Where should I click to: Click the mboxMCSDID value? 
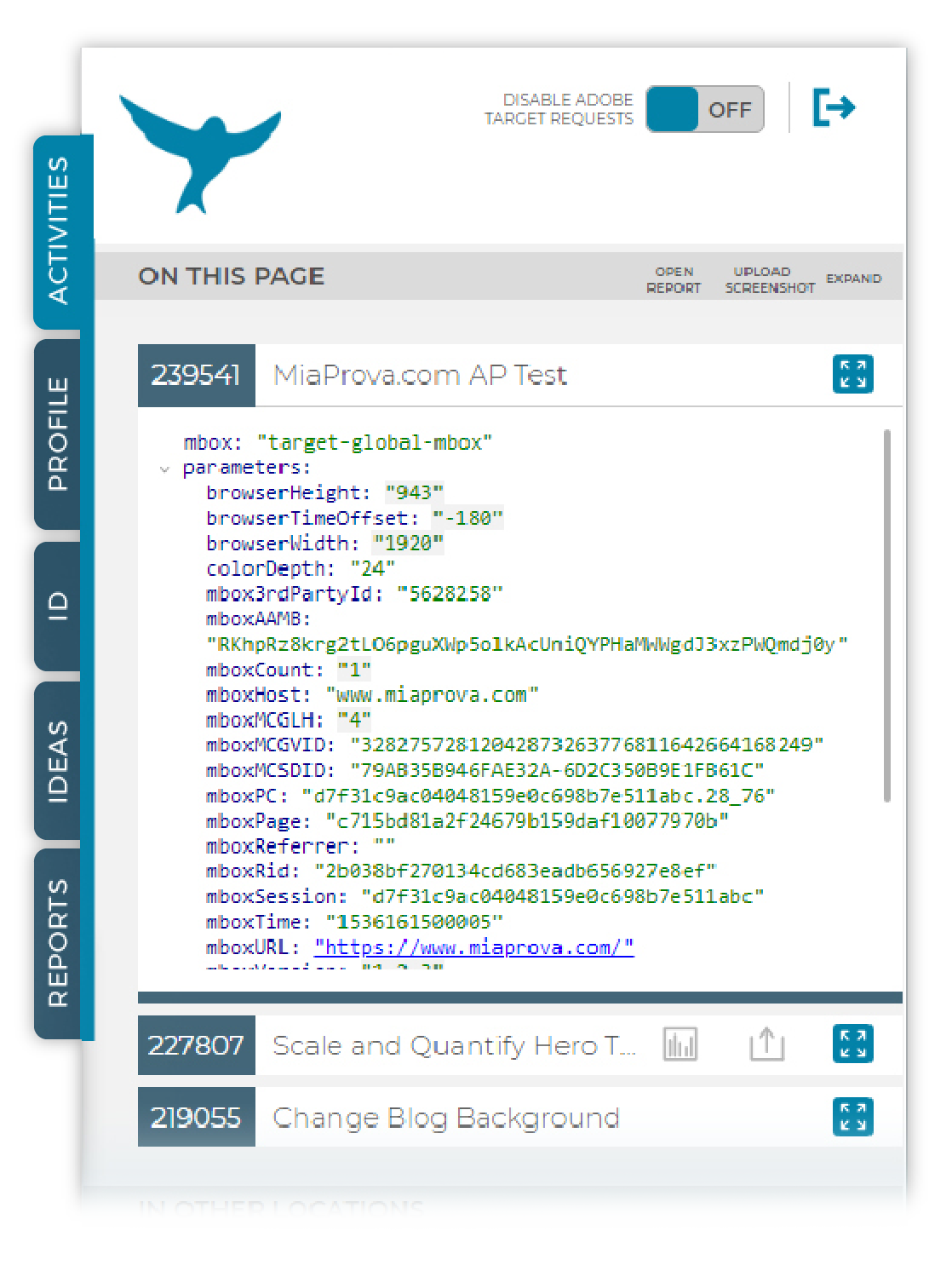[557, 770]
